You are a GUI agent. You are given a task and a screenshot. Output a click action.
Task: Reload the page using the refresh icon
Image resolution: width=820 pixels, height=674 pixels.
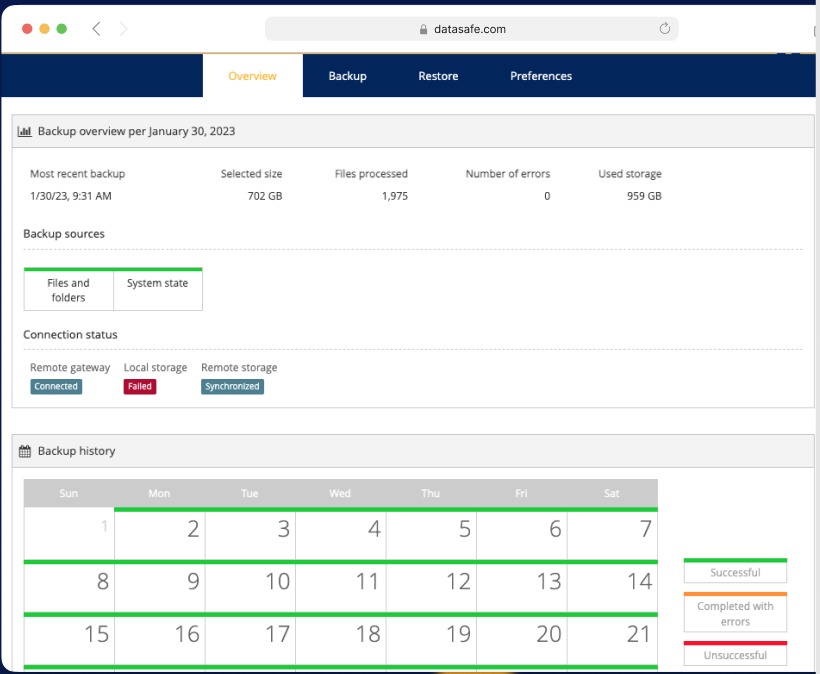pyautogui.click(x=665, y=29)
